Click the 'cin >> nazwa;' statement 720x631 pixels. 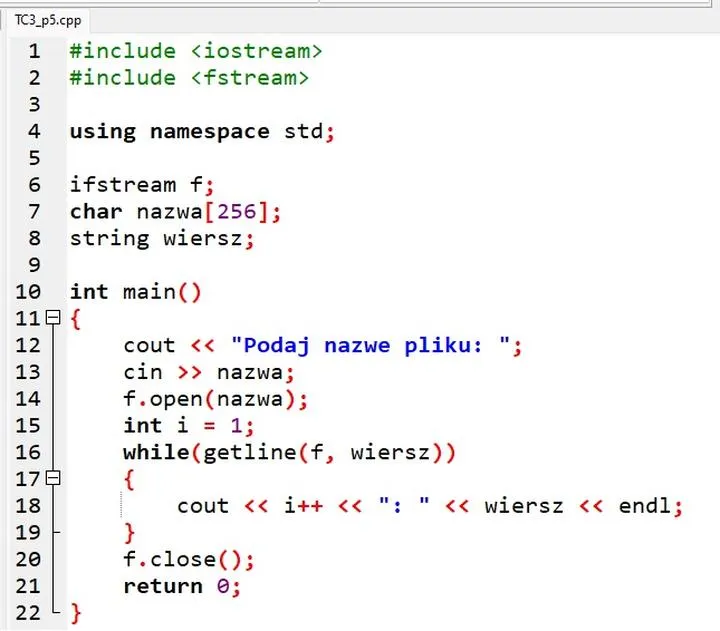click(209, 372)
